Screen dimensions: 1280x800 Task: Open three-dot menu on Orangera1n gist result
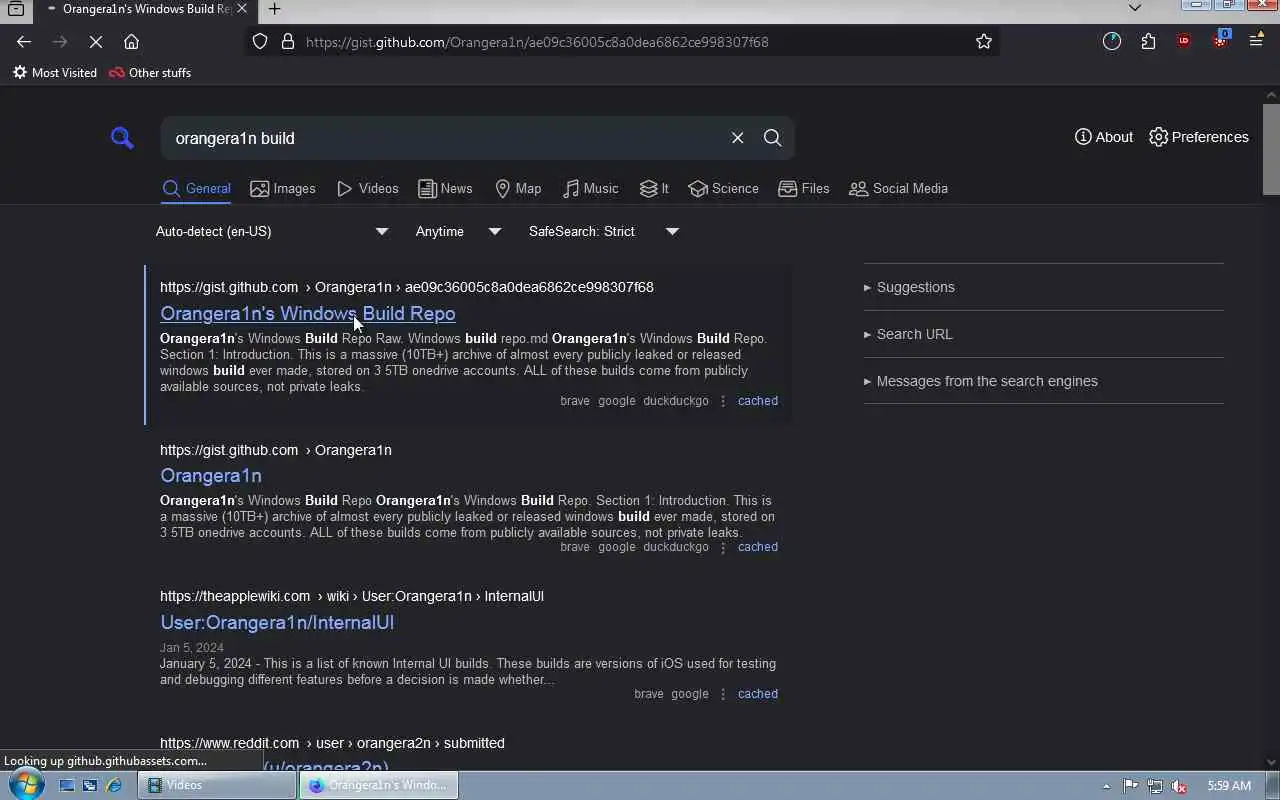723,547
